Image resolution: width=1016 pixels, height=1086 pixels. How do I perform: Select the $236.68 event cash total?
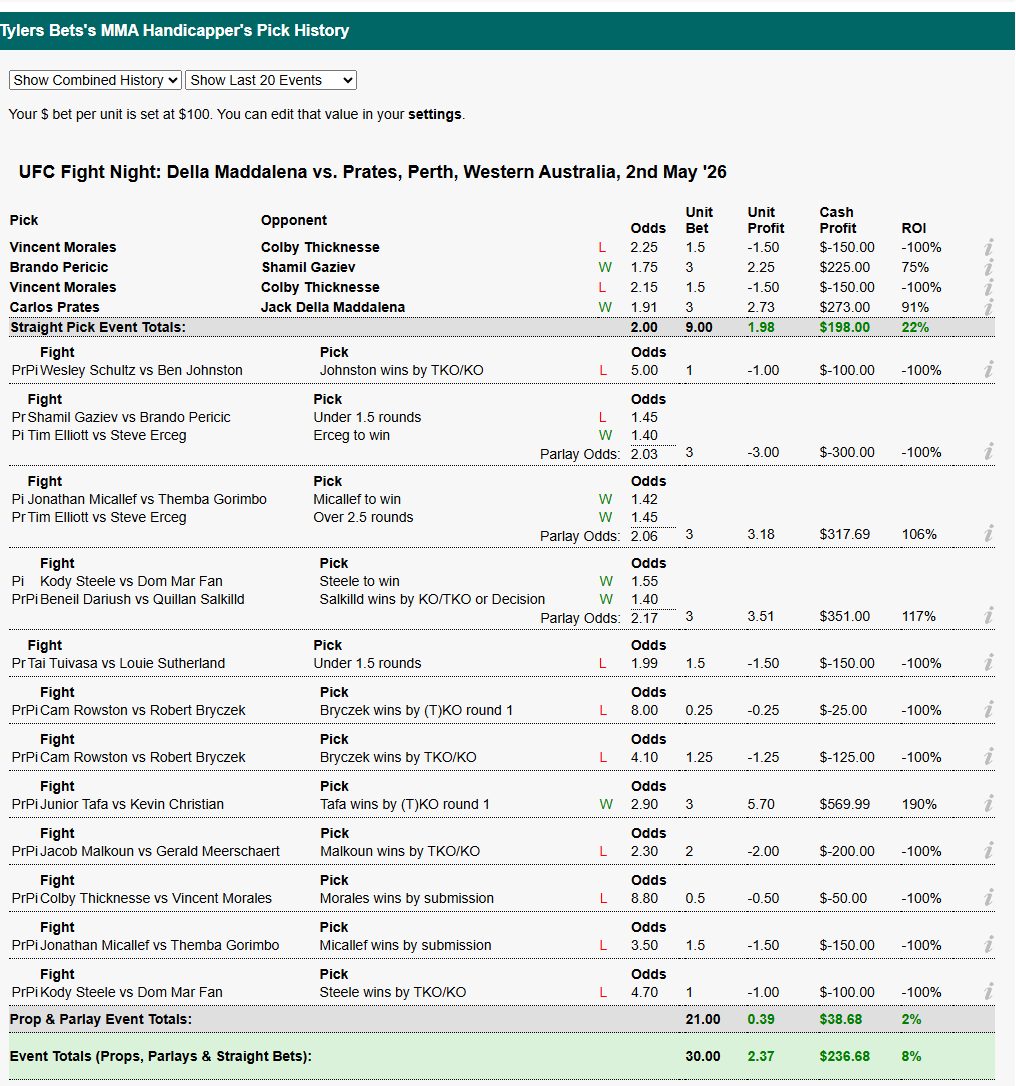tap(844, 1056)
